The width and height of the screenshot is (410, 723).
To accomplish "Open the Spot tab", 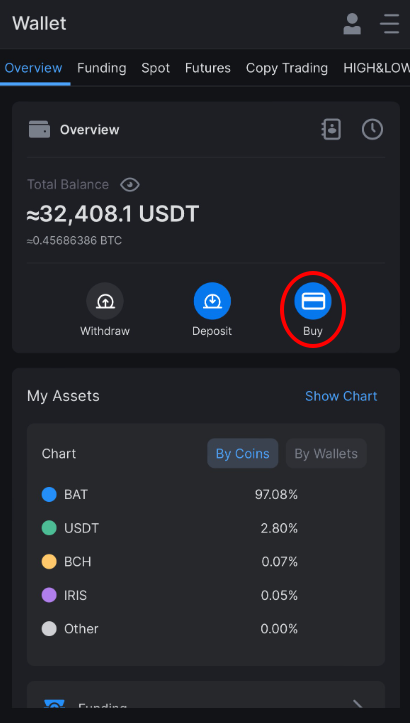I will [155, 68].
